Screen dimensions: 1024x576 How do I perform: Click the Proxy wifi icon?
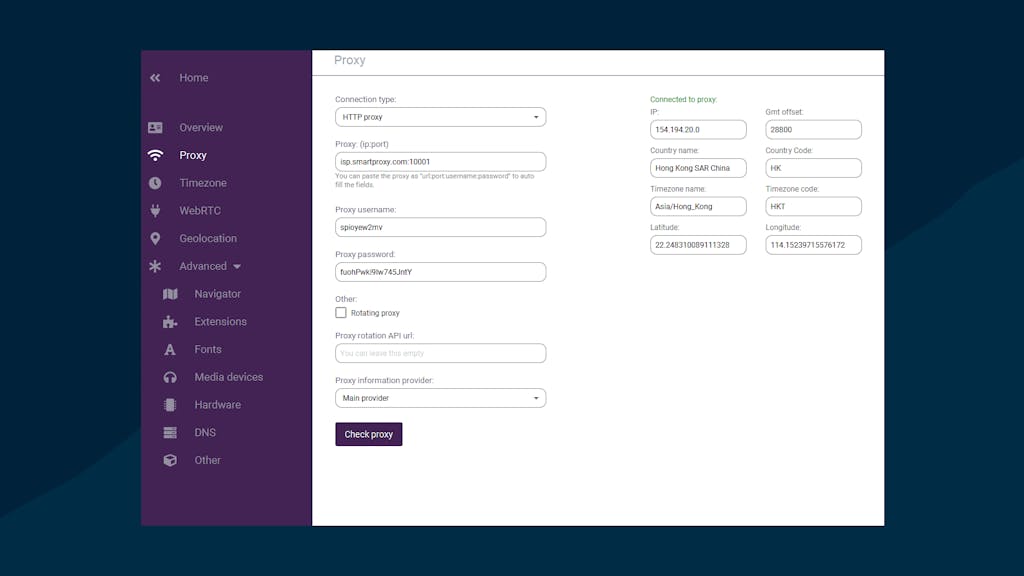coord(155,155)
